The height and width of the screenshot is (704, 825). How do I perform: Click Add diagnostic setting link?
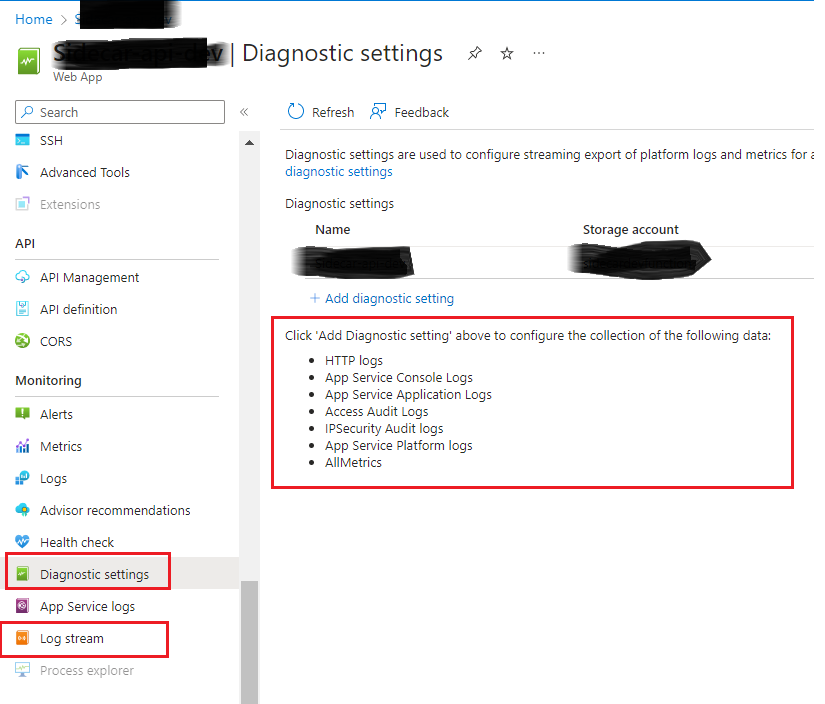click(389, 299)
